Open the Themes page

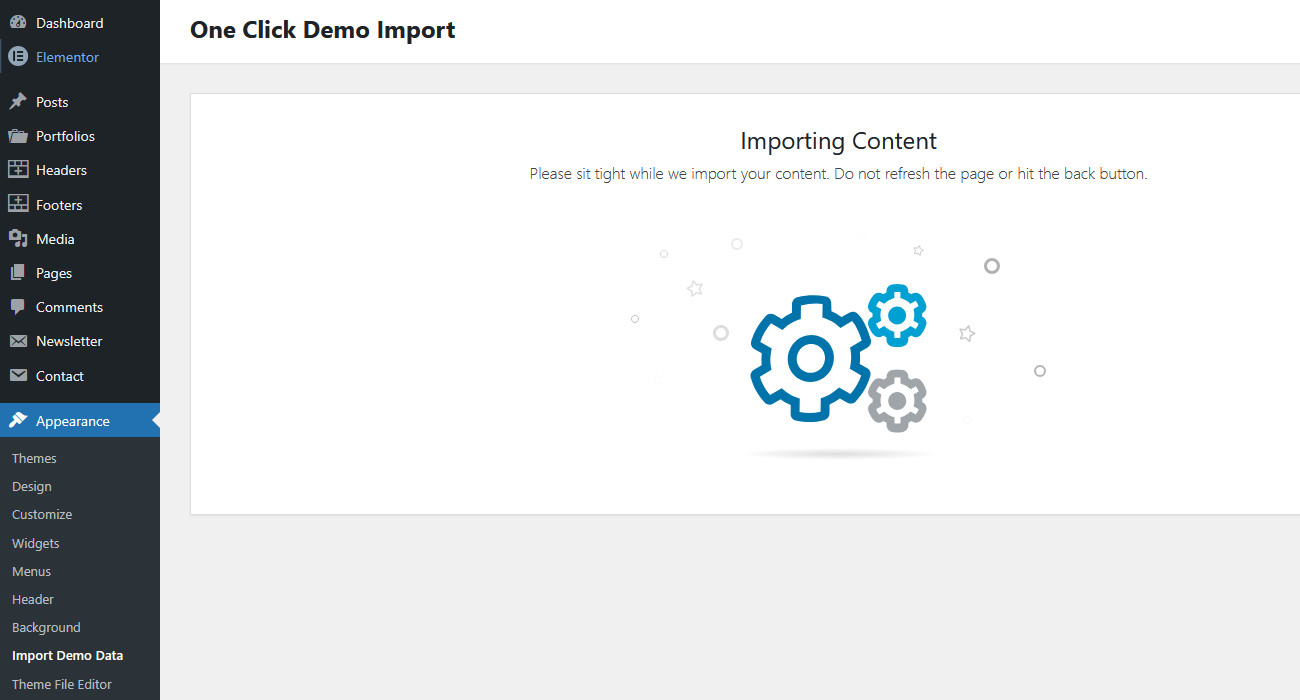tap(34, 458)
